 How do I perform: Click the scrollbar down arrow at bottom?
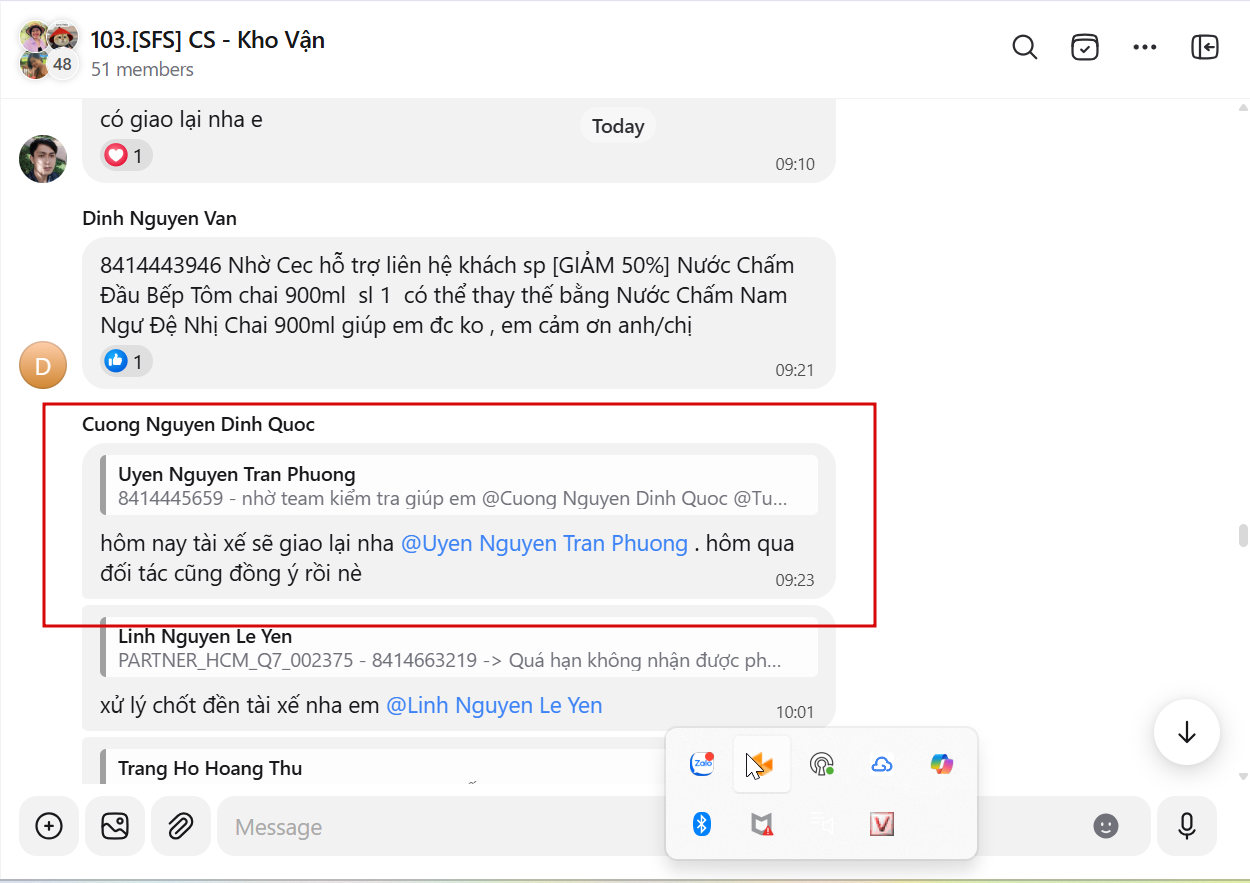pyautogui.click(x=1243, y=776)
